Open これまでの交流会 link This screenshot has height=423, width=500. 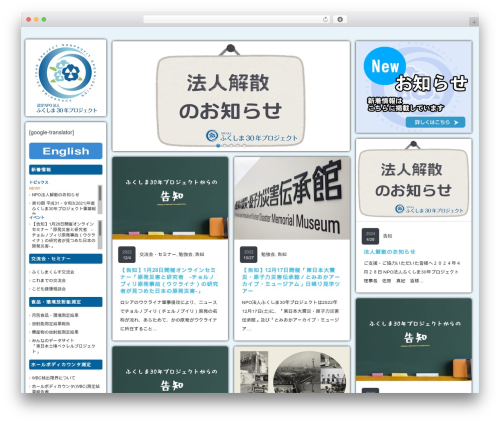click(x=49, y=280)
